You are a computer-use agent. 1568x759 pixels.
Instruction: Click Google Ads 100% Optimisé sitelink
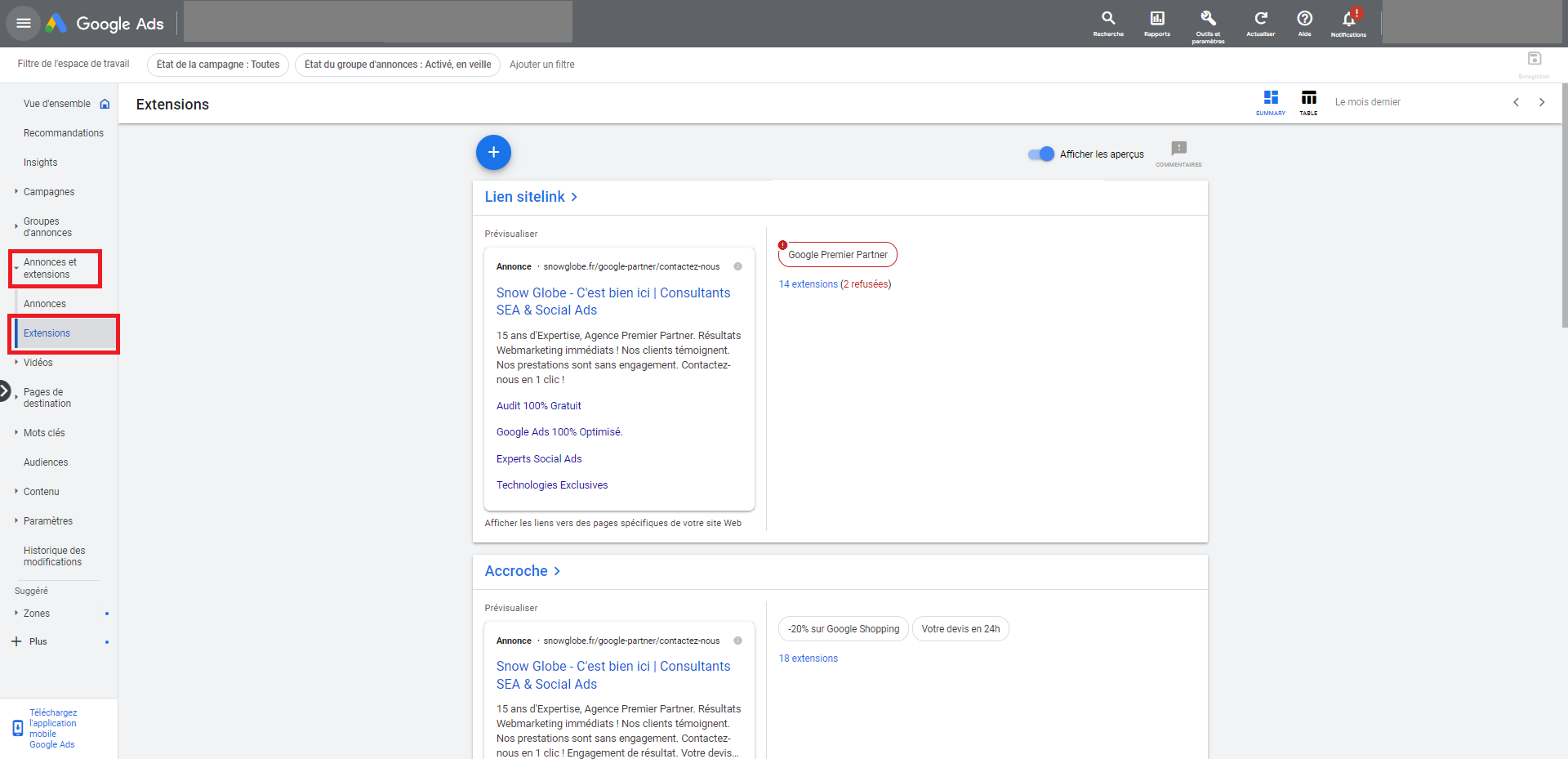559,432
